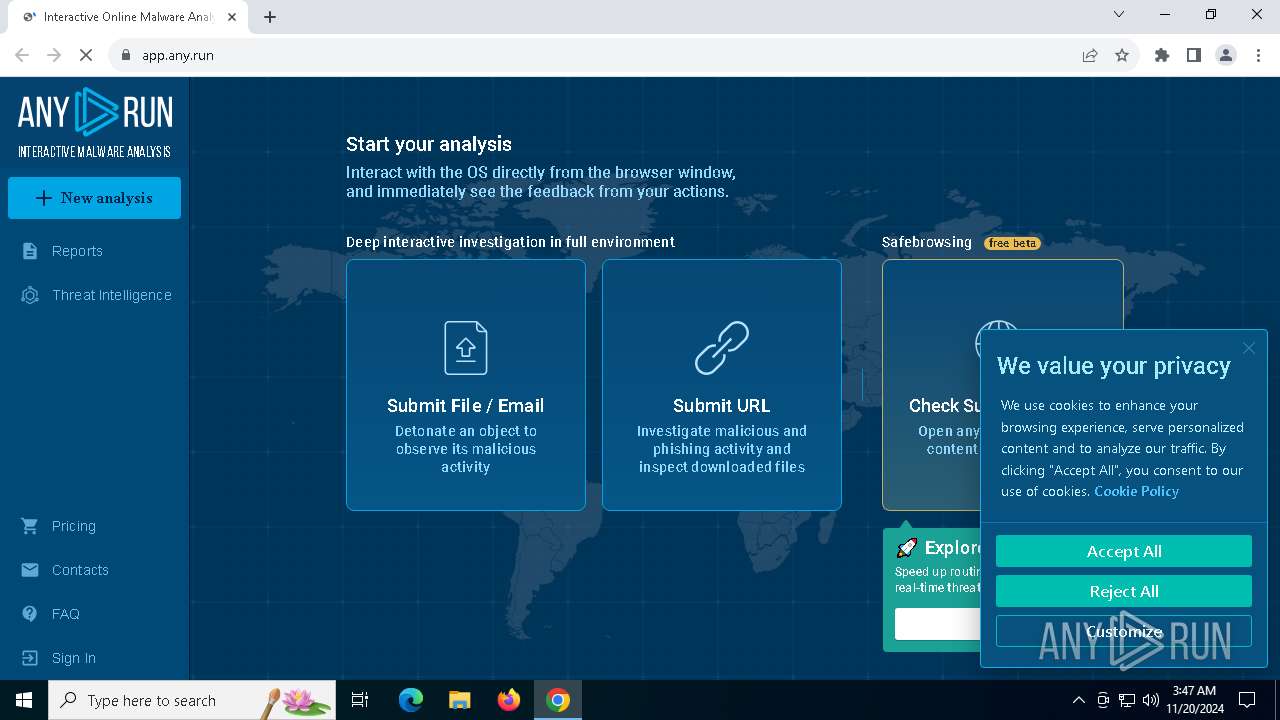This screenshot has width=1280, height=720.
Task: Open the volume control
Action: point(1151,700)
